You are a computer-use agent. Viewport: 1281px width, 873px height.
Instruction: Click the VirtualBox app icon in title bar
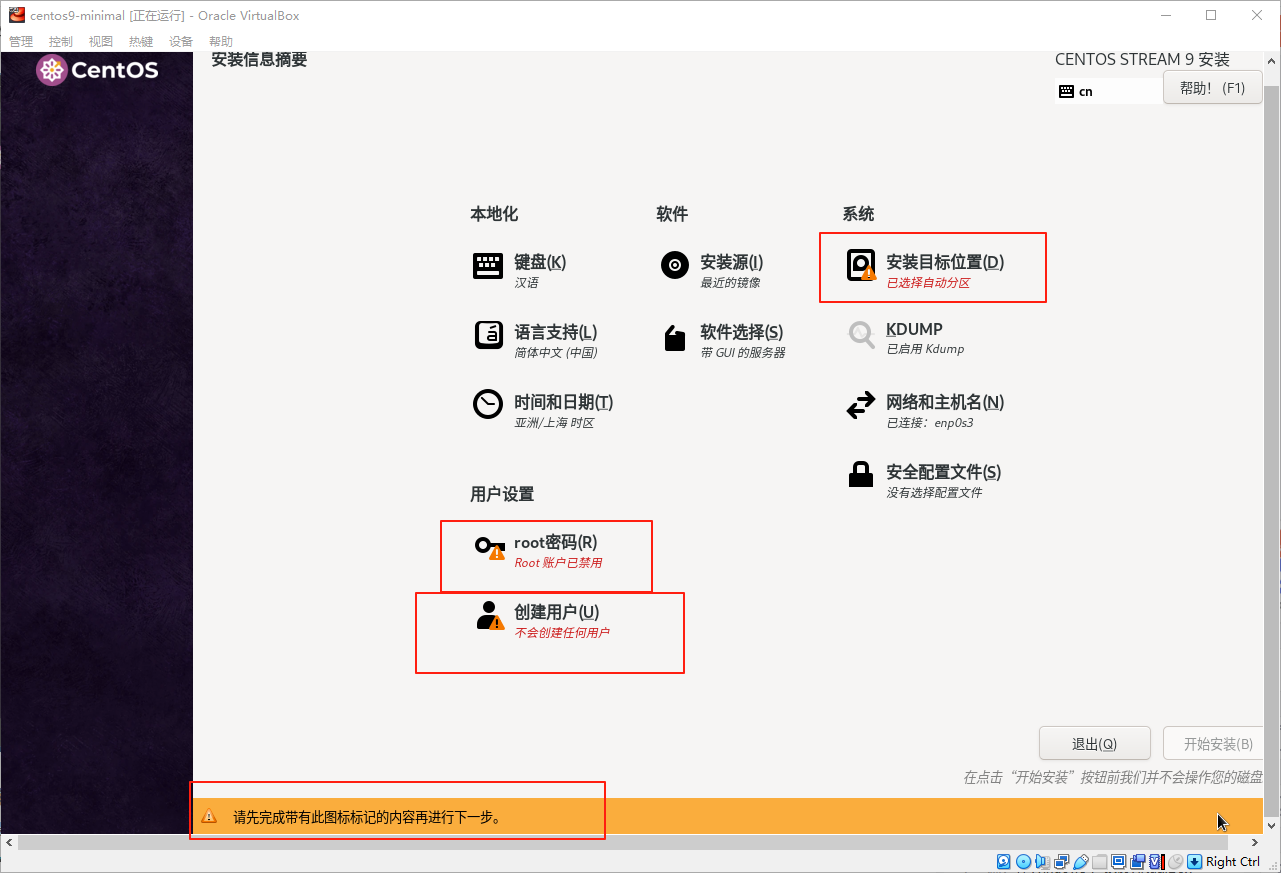point(17,15)
